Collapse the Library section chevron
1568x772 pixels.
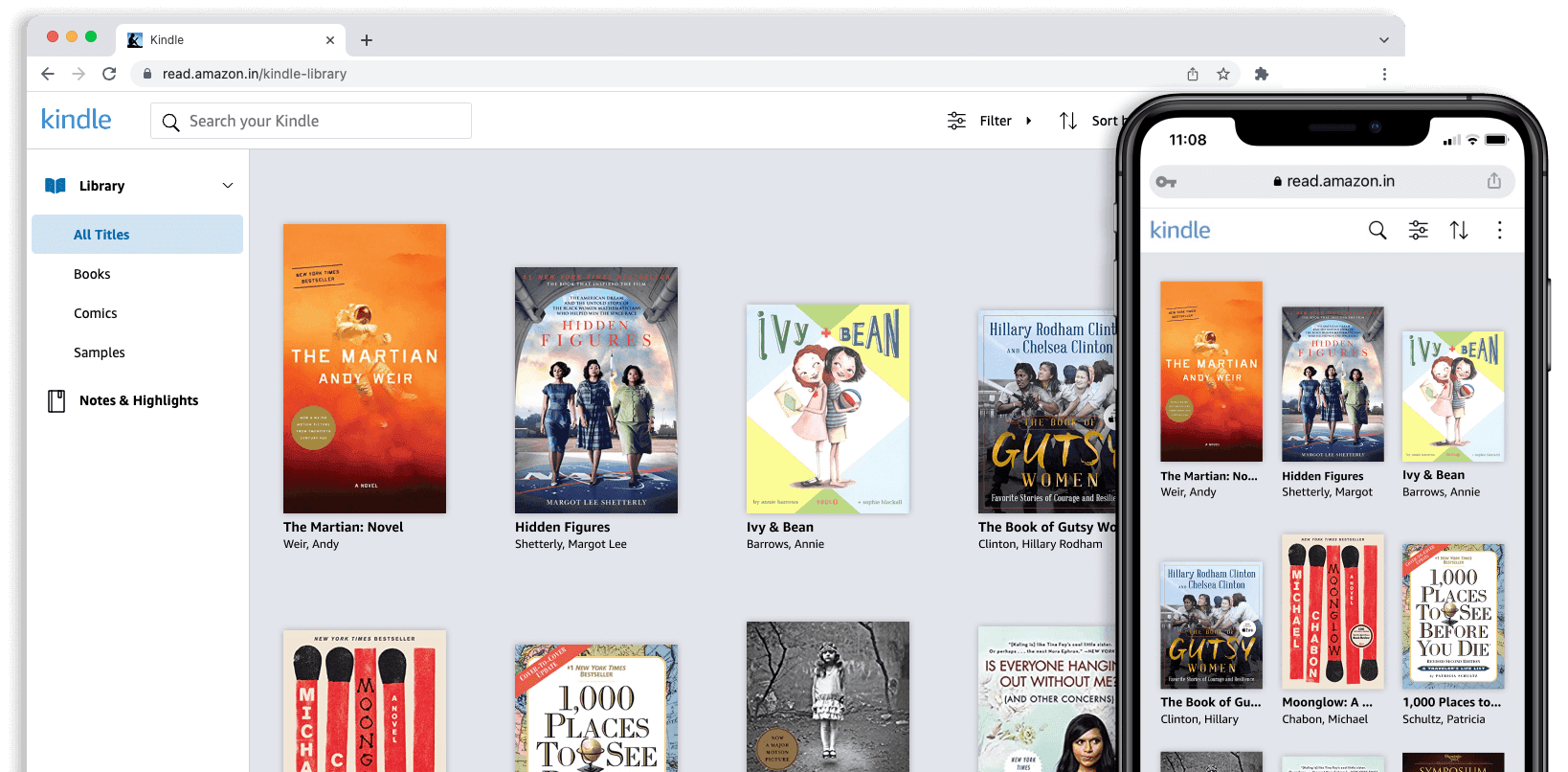point(228,186)
